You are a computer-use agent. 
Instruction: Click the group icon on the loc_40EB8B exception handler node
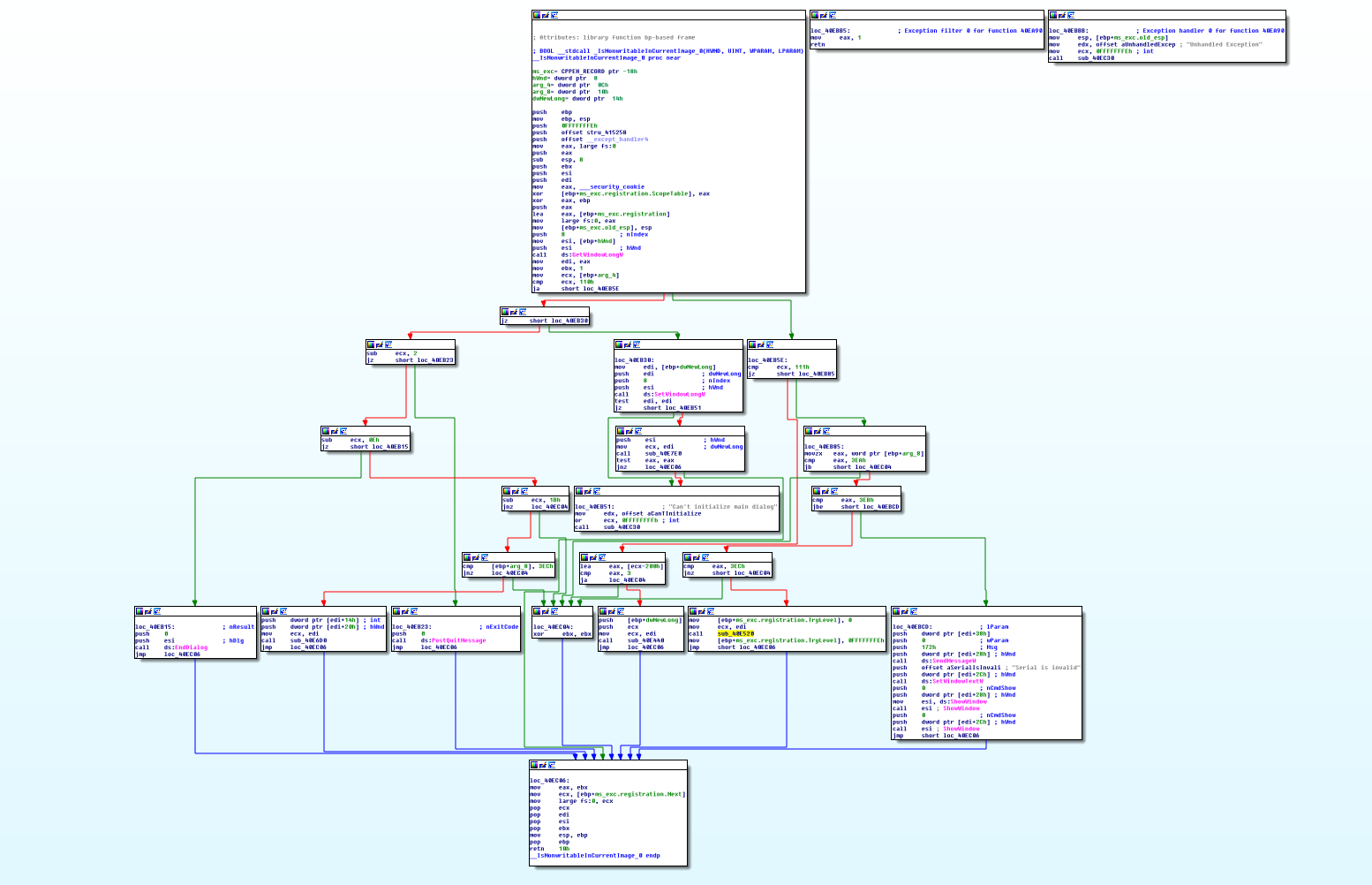pyautogui.click(x=1071, y=15)
